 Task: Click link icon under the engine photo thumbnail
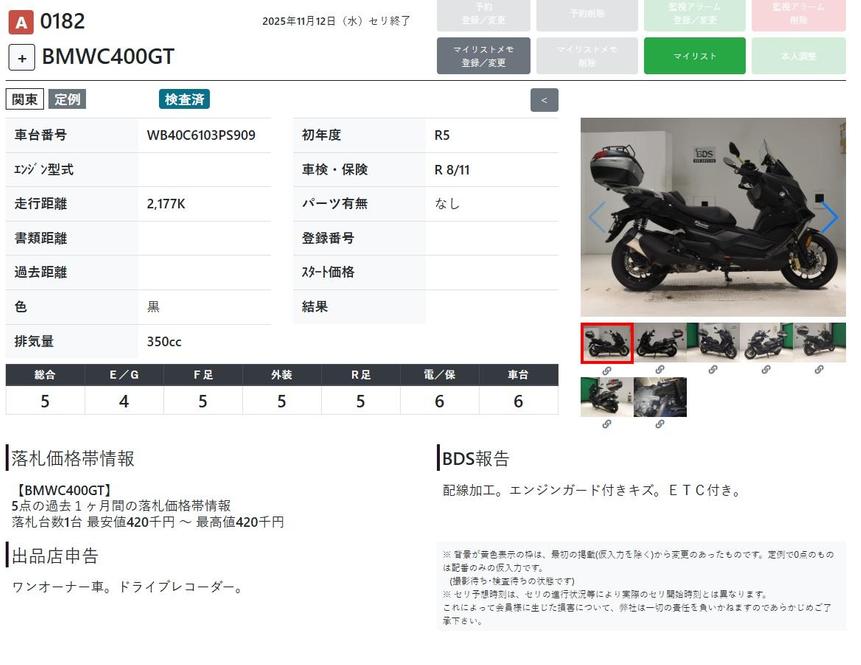[660, 424]
